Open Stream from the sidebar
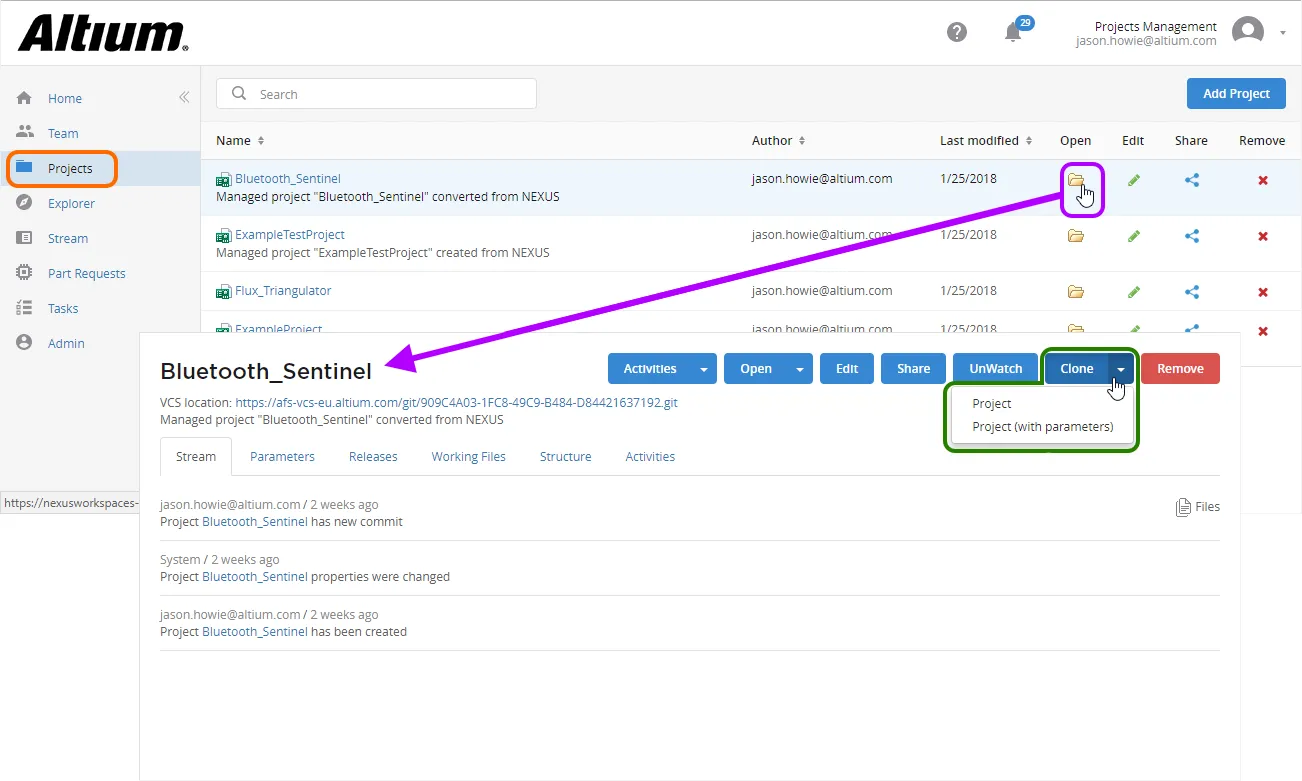This screenshot has width=1302, height=781. [x=68, y=238]
